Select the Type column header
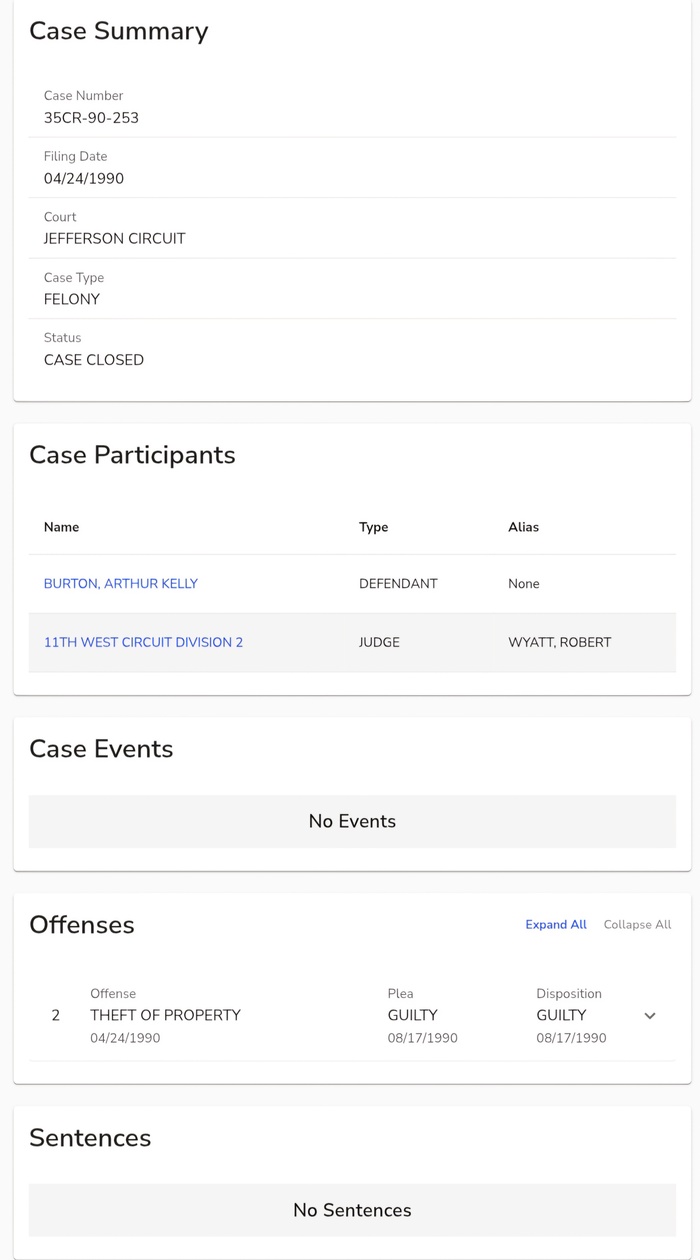700x1260 pixels. (x=373, y=527)
